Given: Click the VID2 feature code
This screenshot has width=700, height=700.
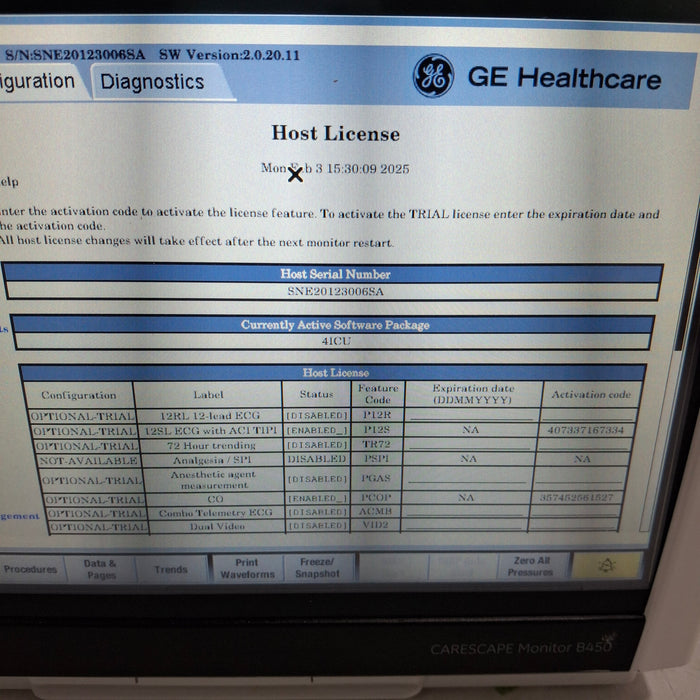Looking at the screenshot, I should coord(375,525).
